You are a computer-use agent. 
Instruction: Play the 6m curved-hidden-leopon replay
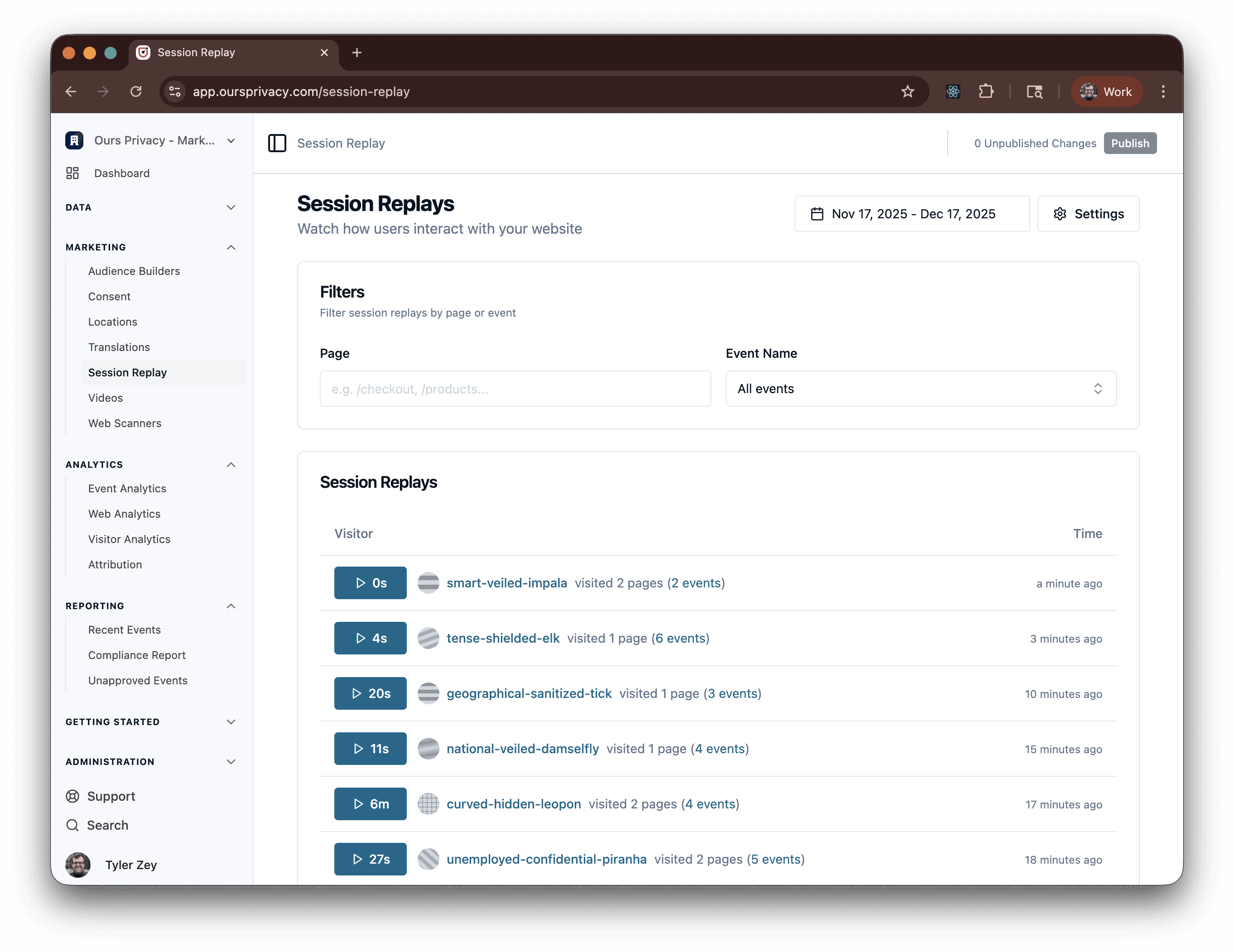tap(370, 804)
